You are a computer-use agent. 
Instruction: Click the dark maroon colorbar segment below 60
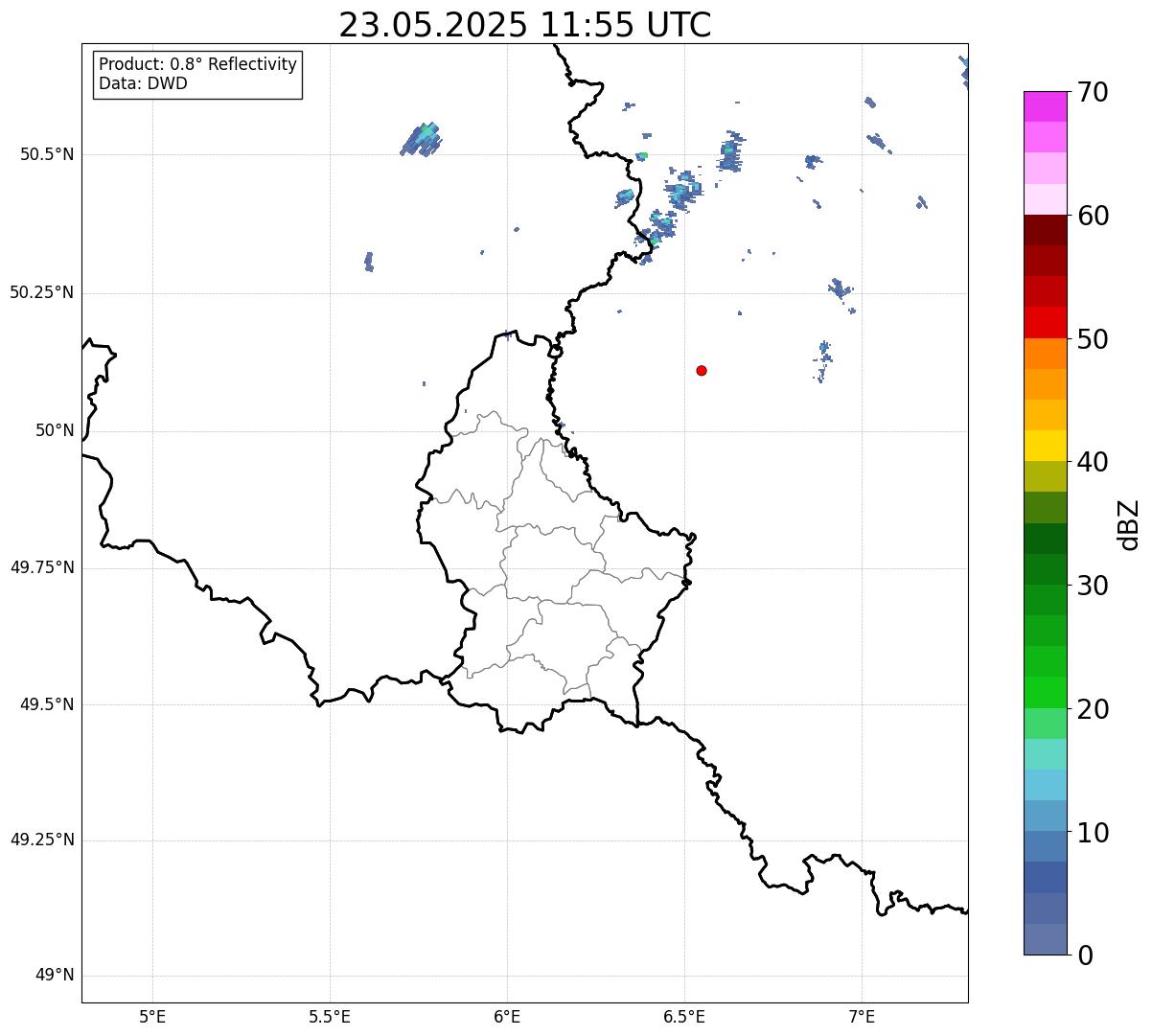pos(1045,230)
